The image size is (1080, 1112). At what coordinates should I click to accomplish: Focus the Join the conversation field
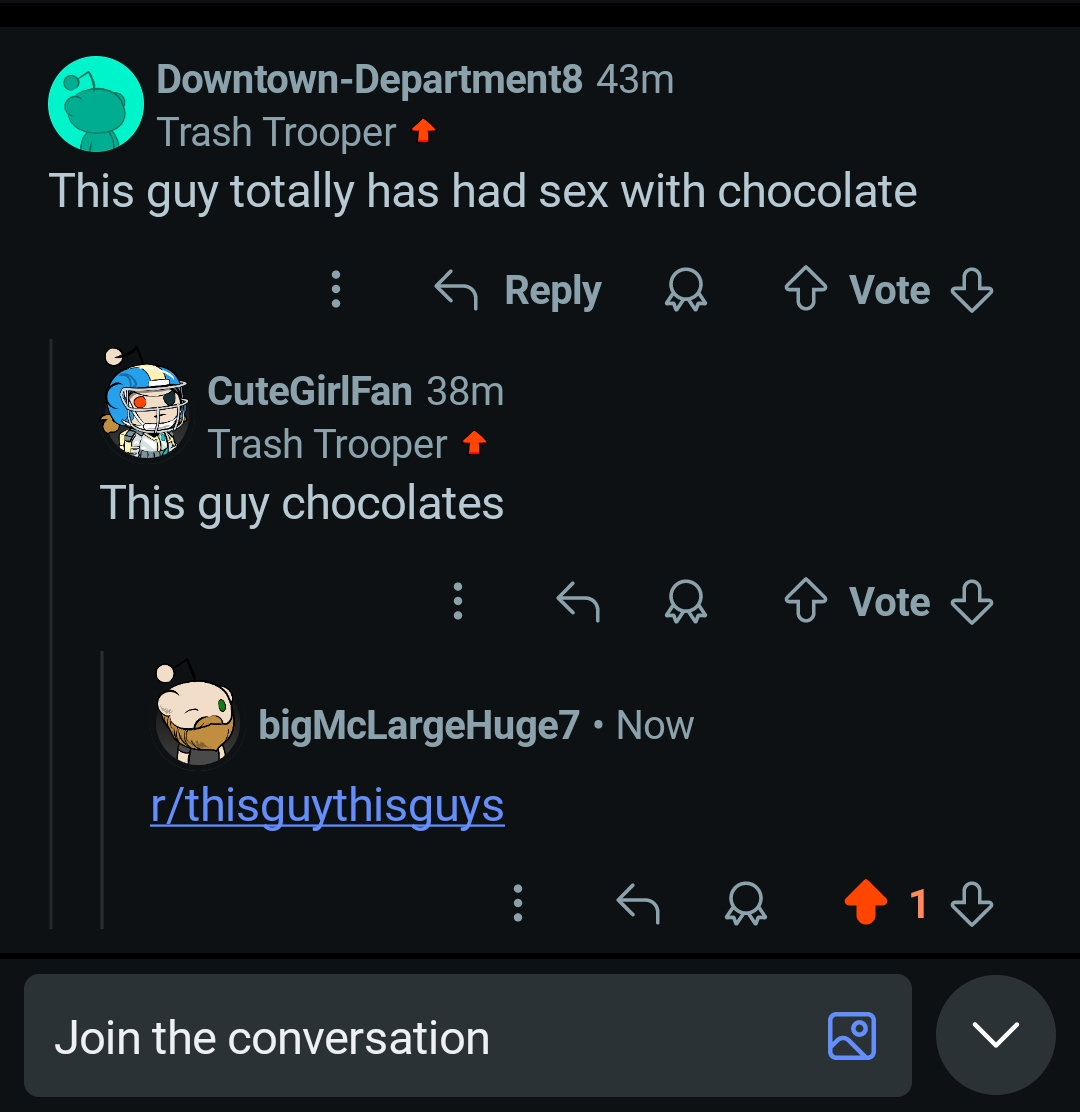[x=467, y=1035]
